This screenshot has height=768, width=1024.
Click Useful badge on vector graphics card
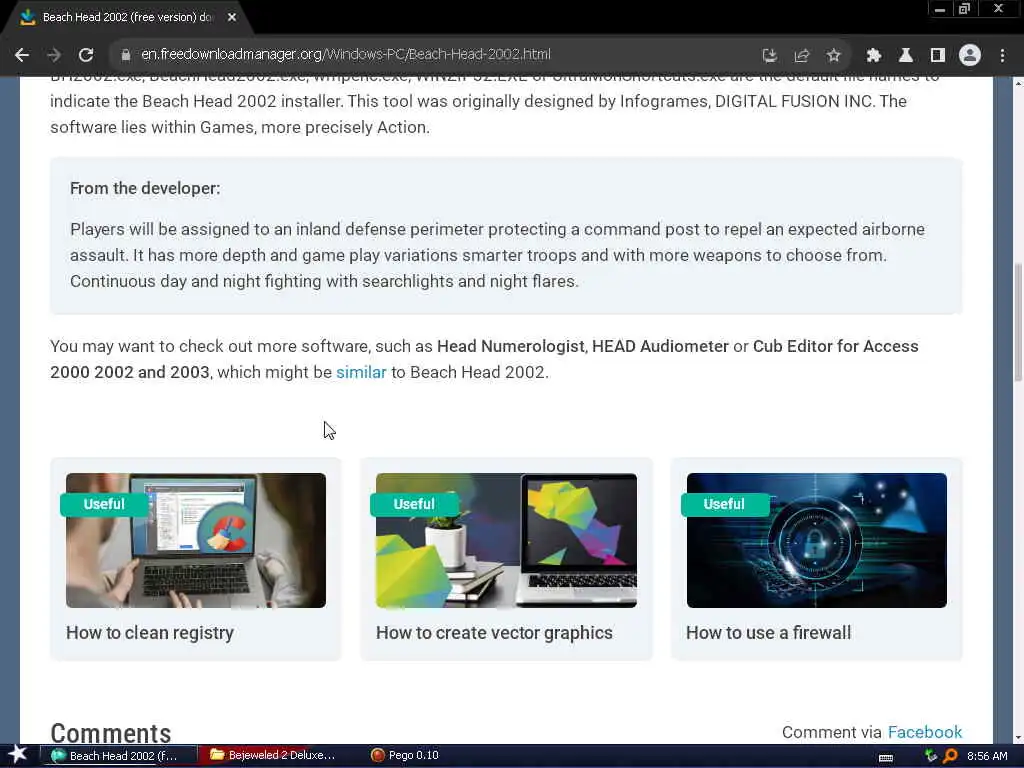(414, 504)
